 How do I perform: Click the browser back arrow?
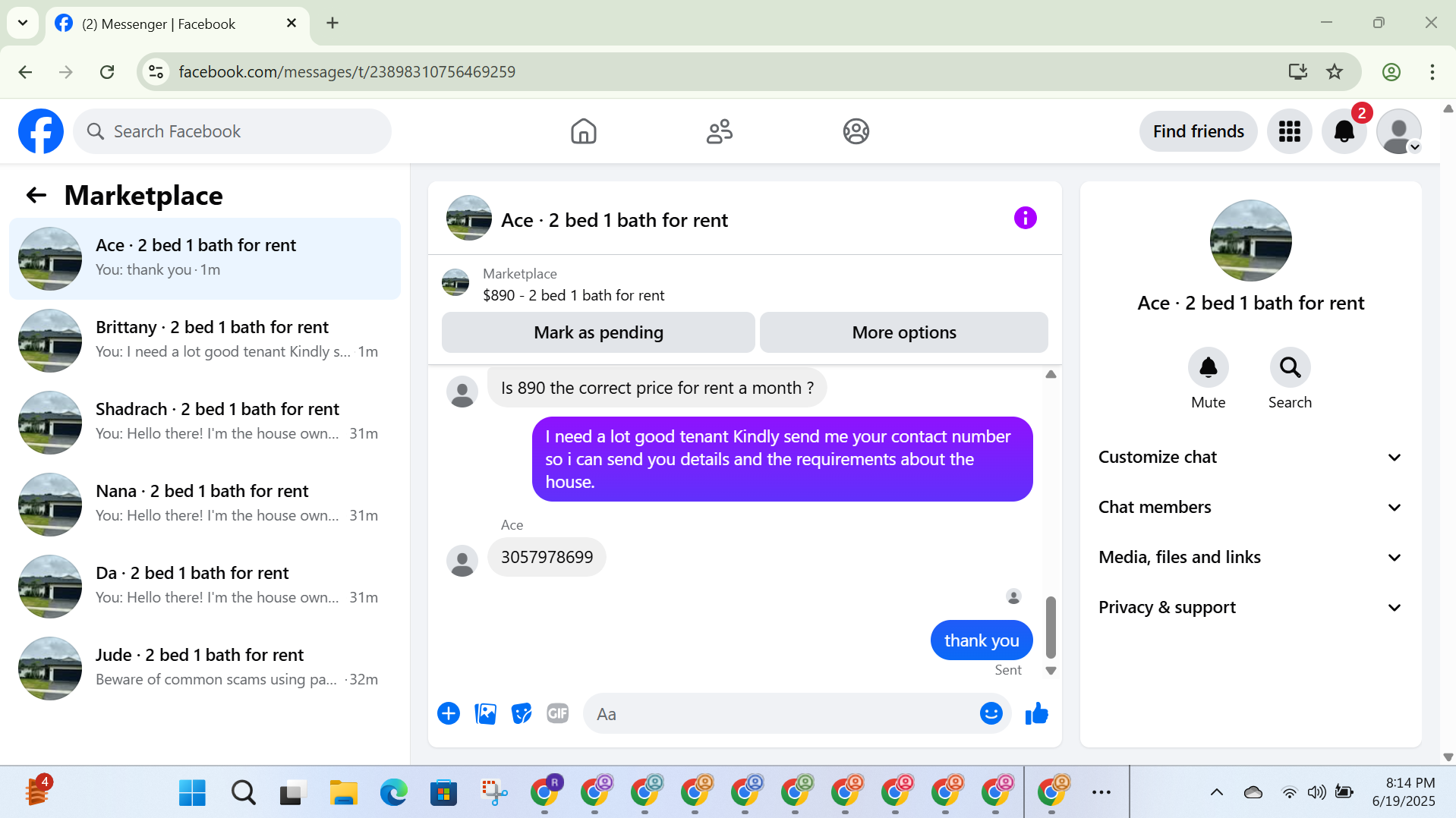25,71
